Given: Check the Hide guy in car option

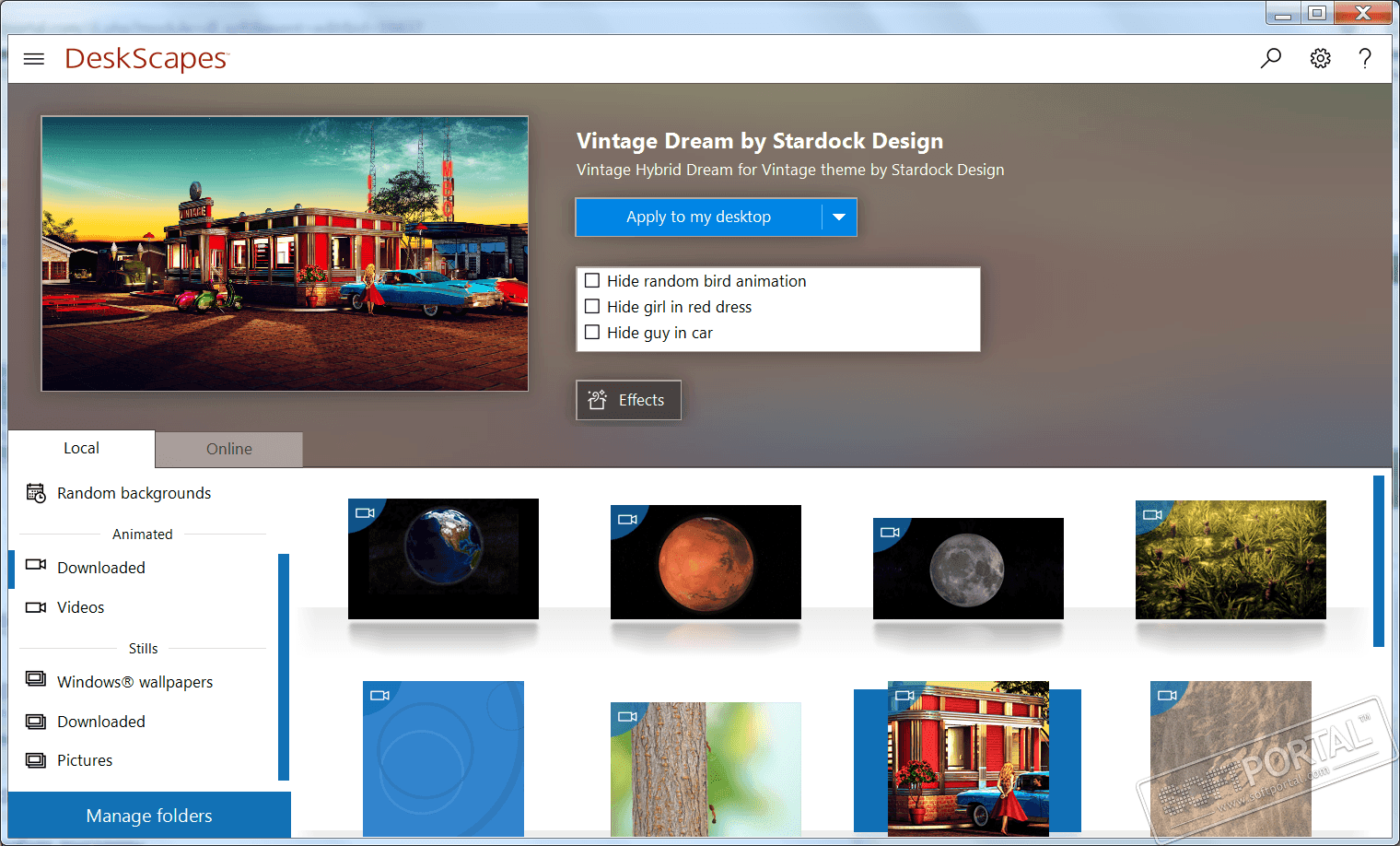Looking at the screenshot, I should click(x=592, y=332).
